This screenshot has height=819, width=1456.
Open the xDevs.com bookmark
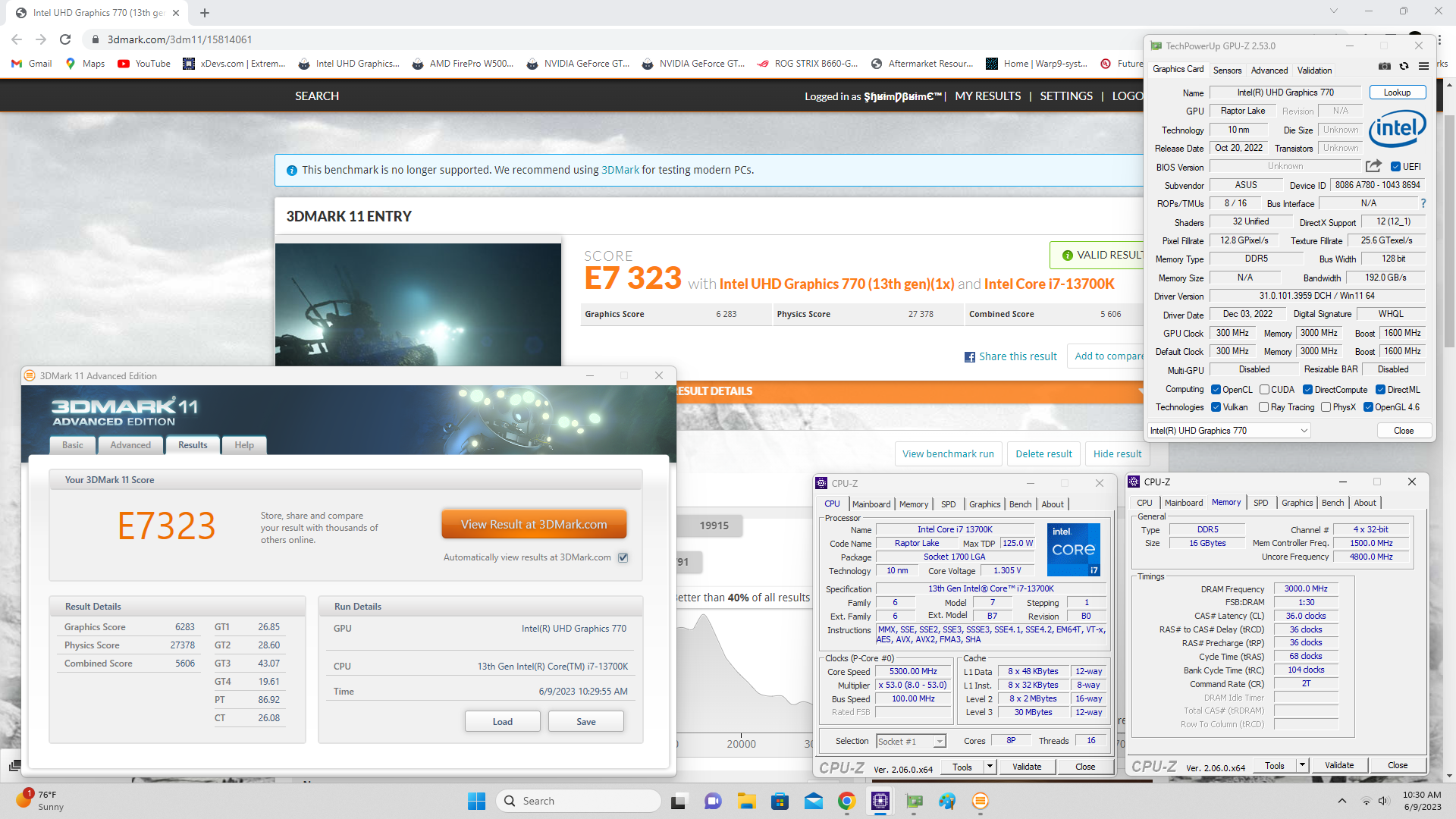point(234,64)
